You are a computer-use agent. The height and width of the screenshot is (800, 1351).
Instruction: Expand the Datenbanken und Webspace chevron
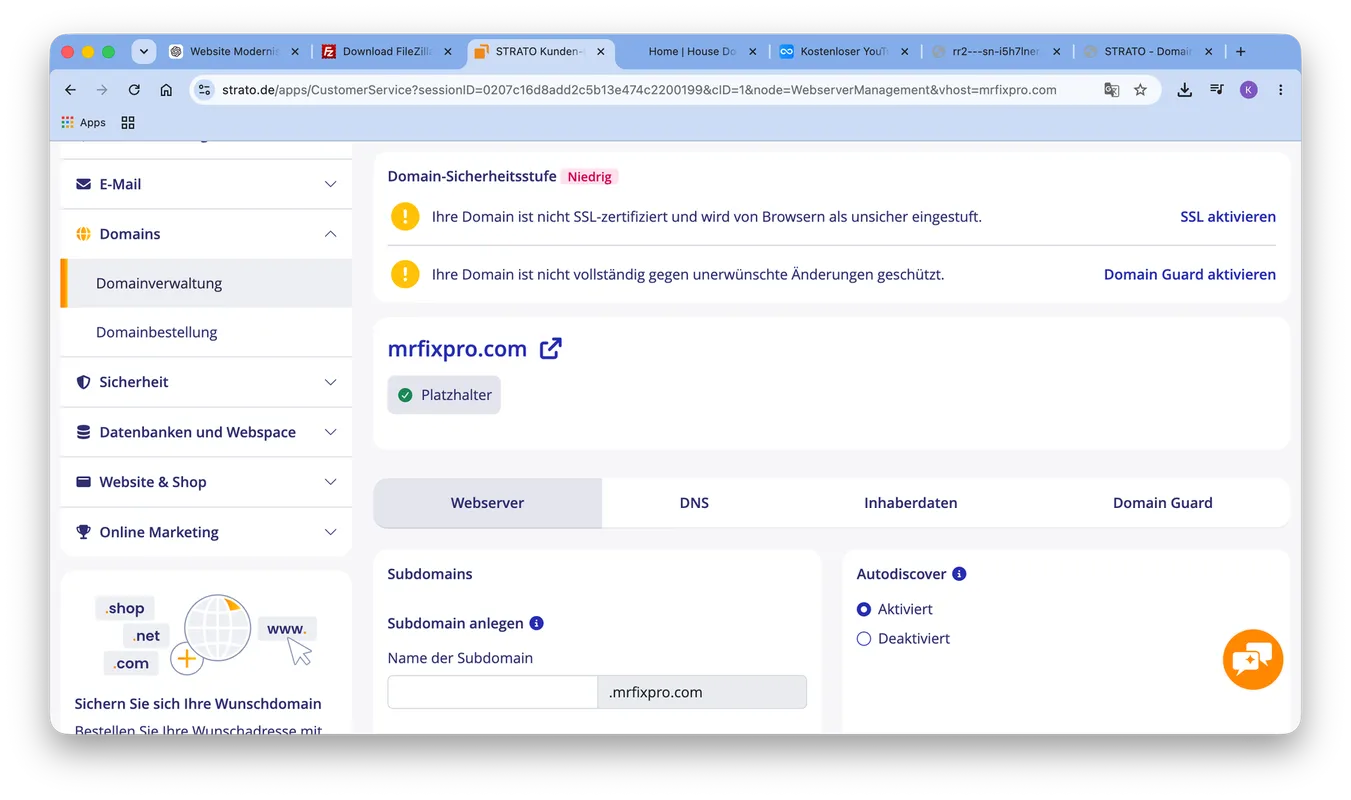pyautogui.click(x=331, y=432)
